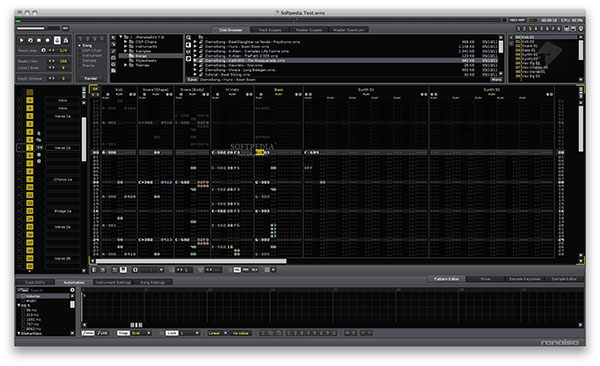Open the Grid snap dropdown

point(141,333)
